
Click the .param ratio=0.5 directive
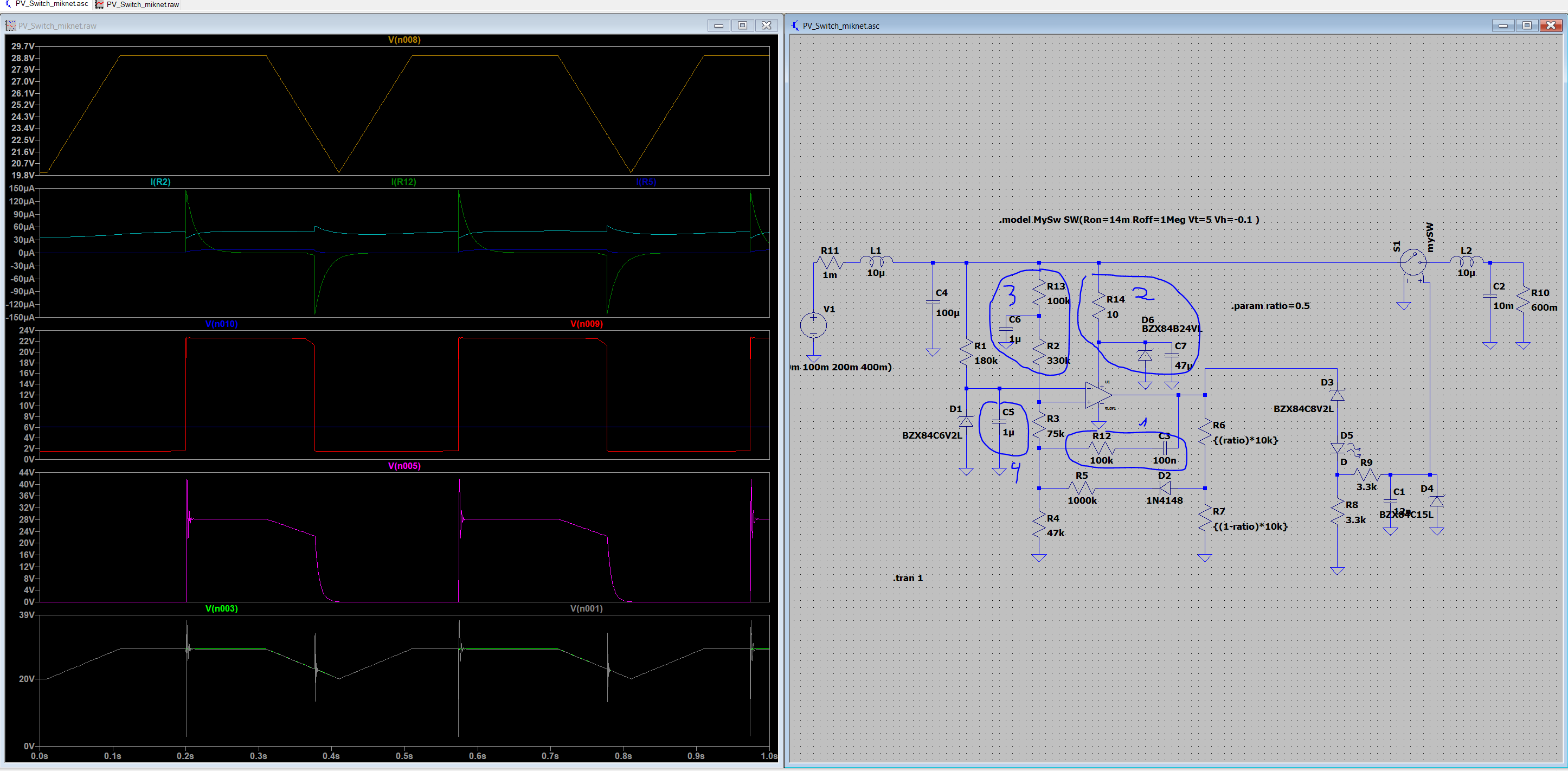1270,305
